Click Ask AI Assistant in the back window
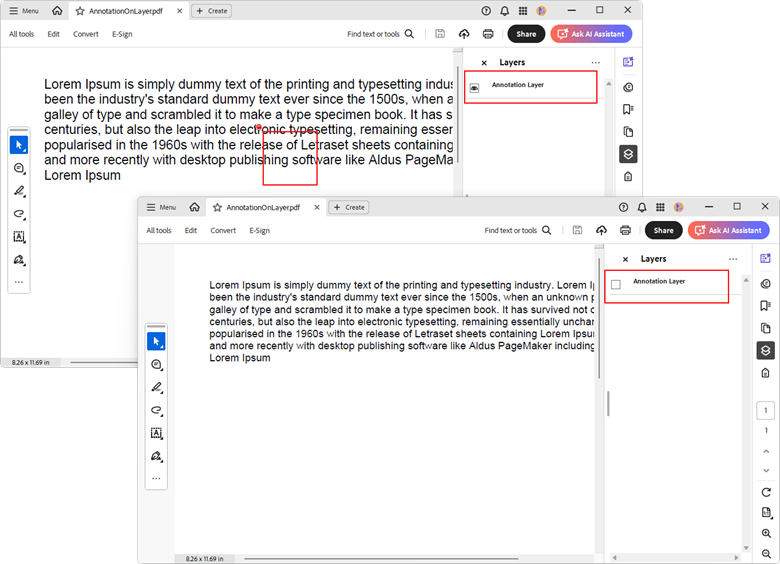780x564 pixels. tap(590, 34)
